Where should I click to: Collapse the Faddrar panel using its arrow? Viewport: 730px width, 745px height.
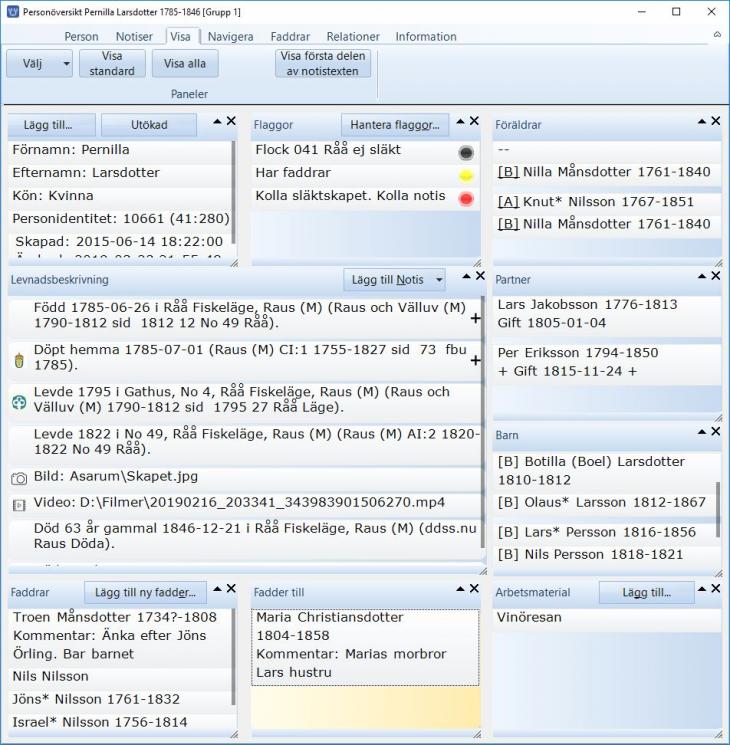(x=218, y=589)
